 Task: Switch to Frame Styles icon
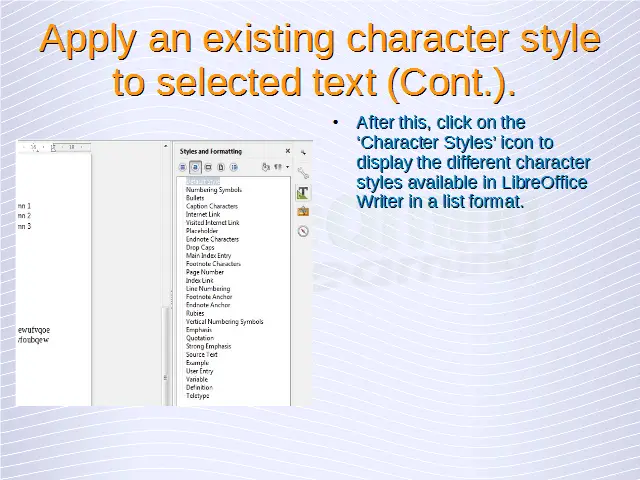click(208, 167)
